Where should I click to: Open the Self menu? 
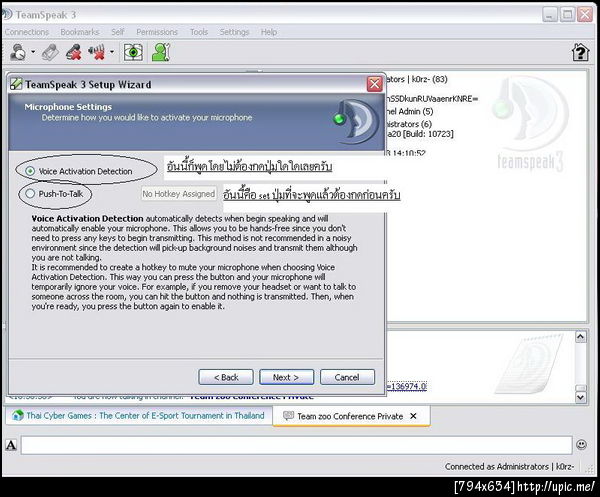(117, 32)
